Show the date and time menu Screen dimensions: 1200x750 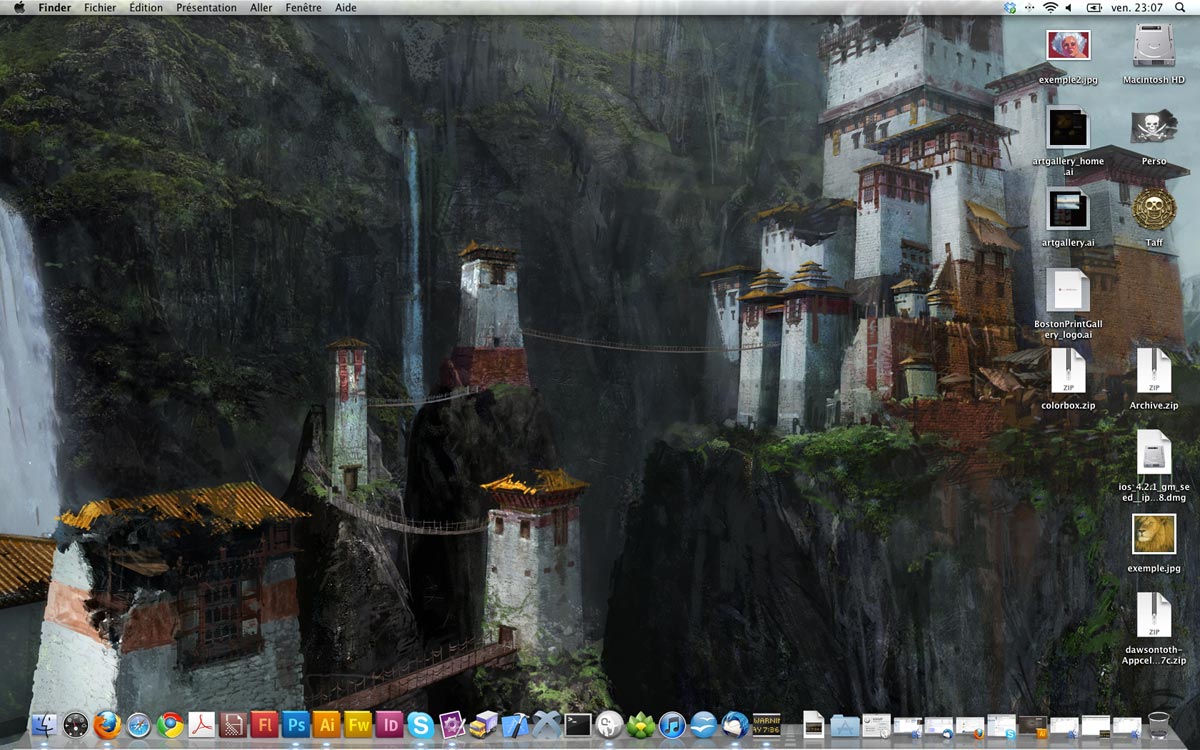pos(1137,8)
